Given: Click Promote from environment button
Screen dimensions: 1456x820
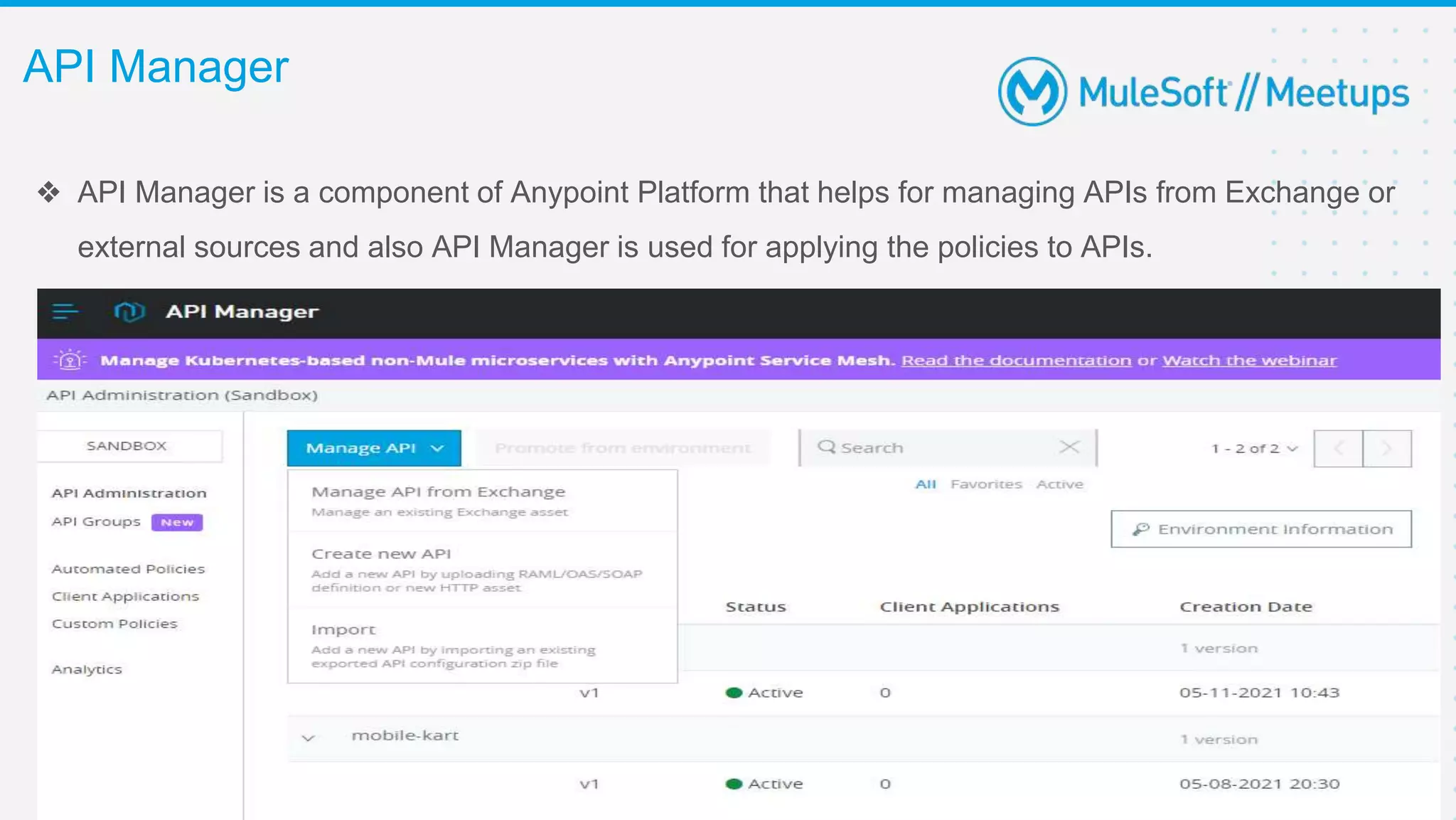Looking at the screenshot, I should [623, 448].
